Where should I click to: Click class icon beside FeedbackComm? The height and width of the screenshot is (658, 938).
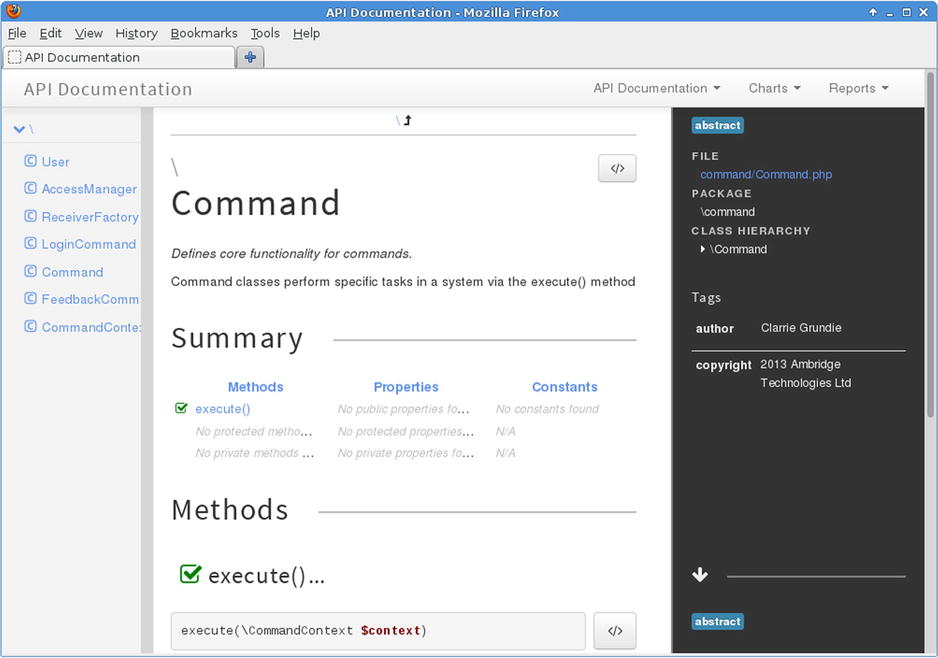pyautogui.click(x=31, y=298)
